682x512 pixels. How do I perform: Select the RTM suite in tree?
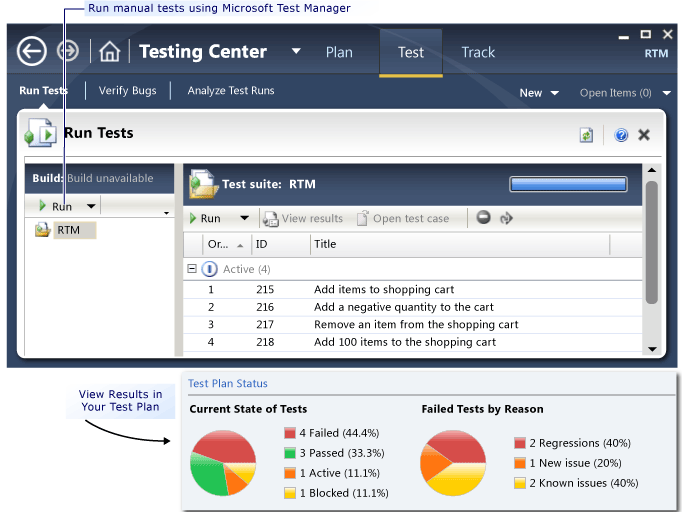[x=68, y=230]
